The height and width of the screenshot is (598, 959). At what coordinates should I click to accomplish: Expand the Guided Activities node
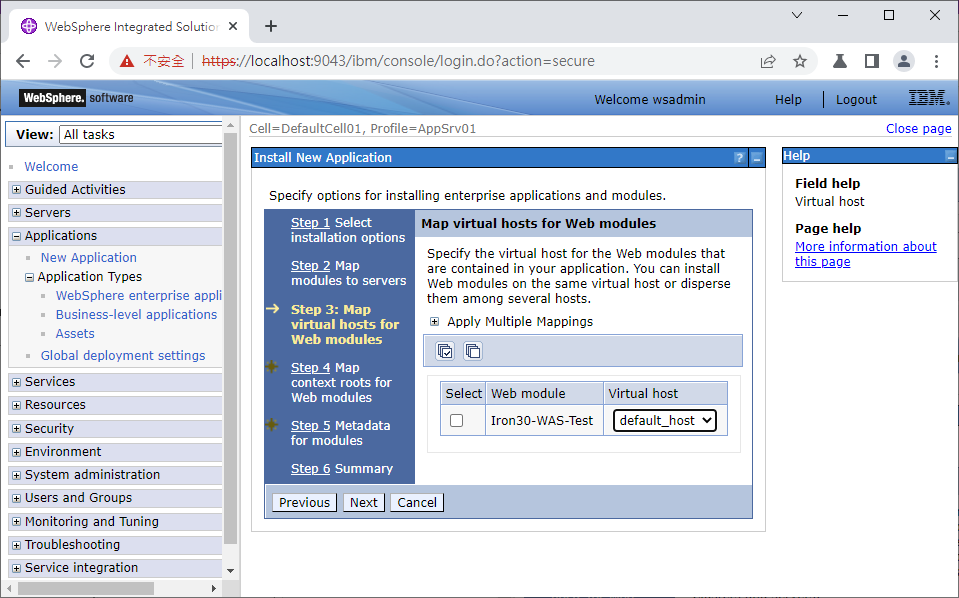click(x=17, y=190)
